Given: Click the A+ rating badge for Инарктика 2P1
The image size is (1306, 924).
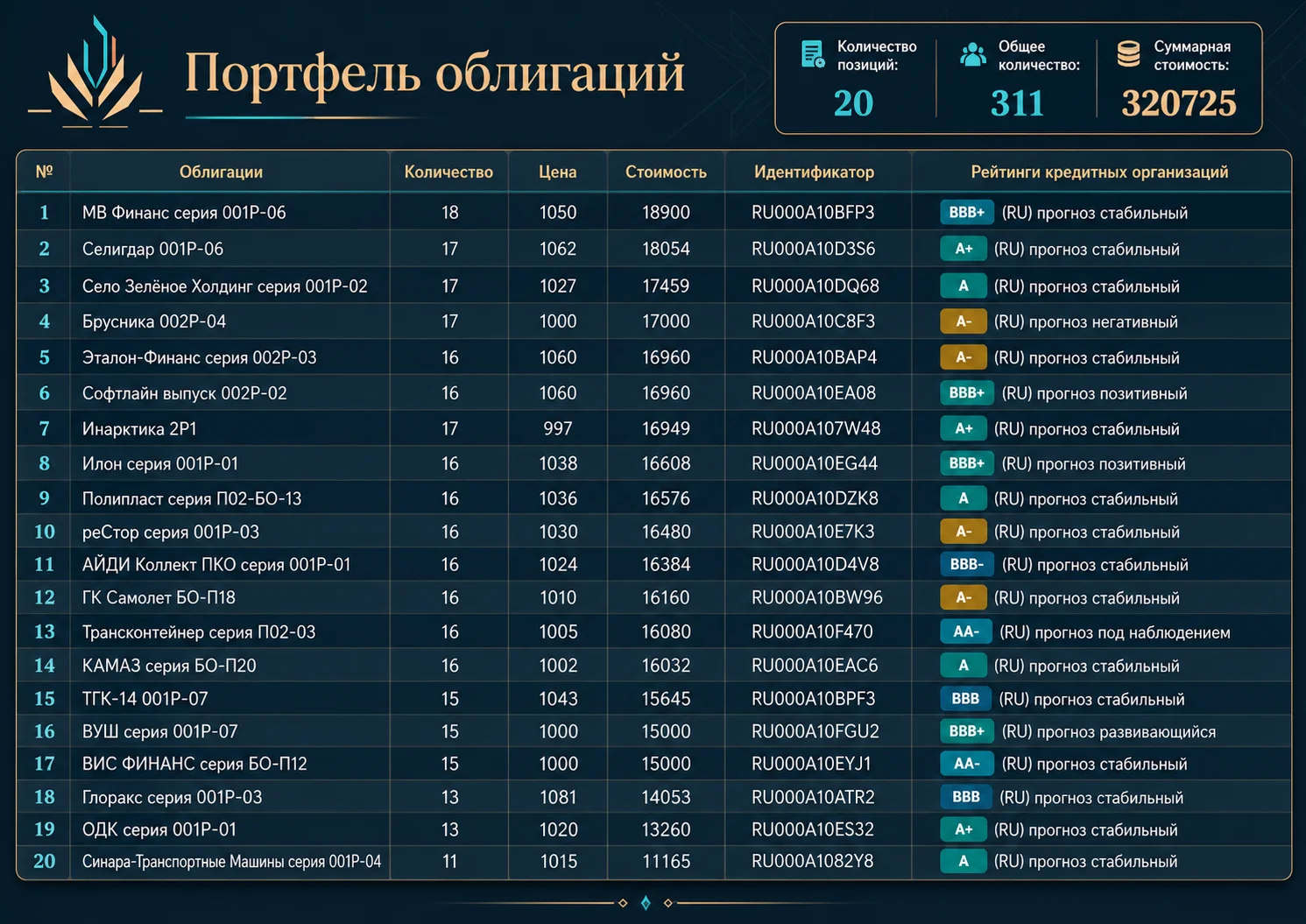Looking at the screenshot, I should 964,428.
